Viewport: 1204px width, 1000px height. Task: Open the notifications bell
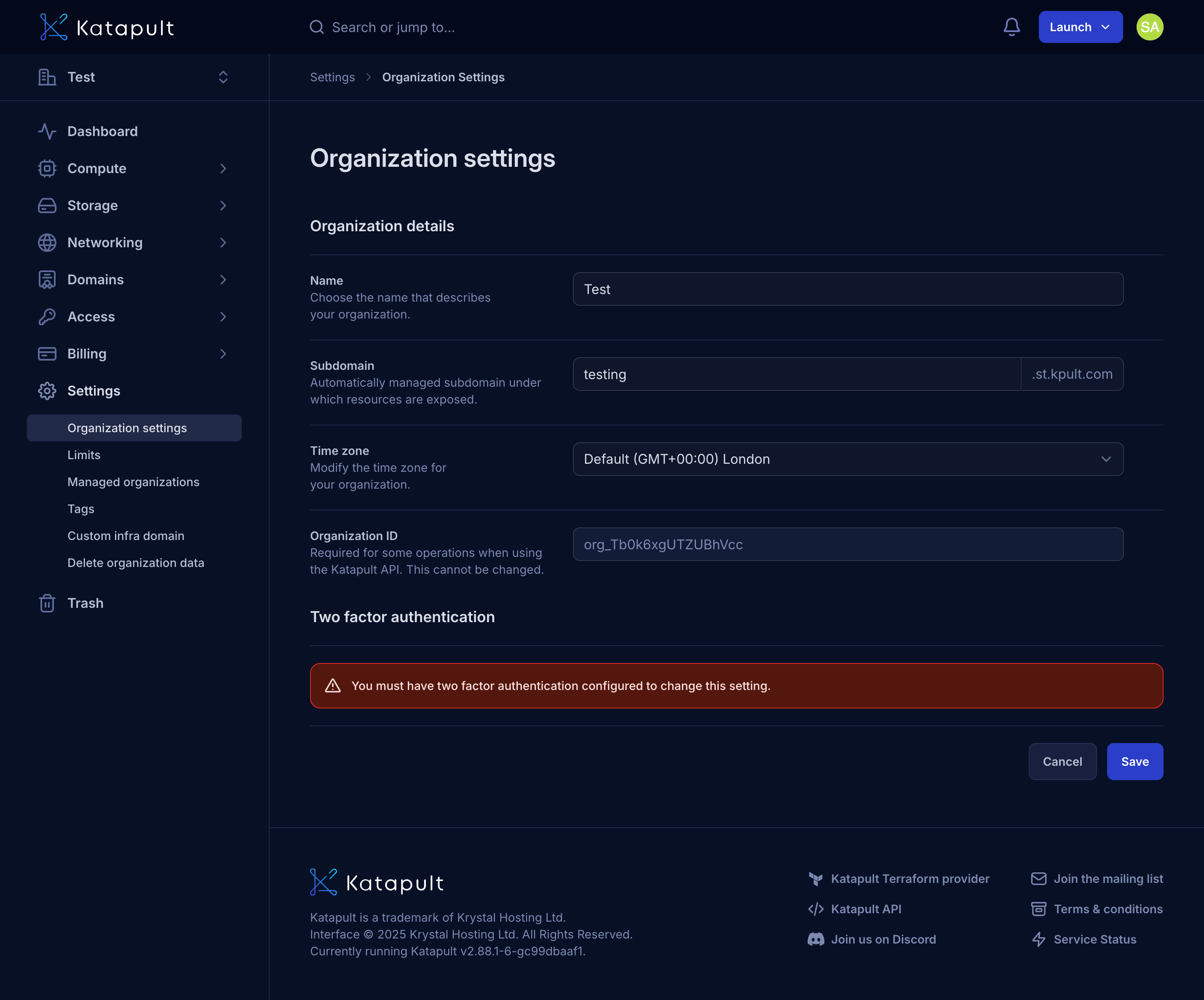pyautogui.click(x=1011, y=27)
